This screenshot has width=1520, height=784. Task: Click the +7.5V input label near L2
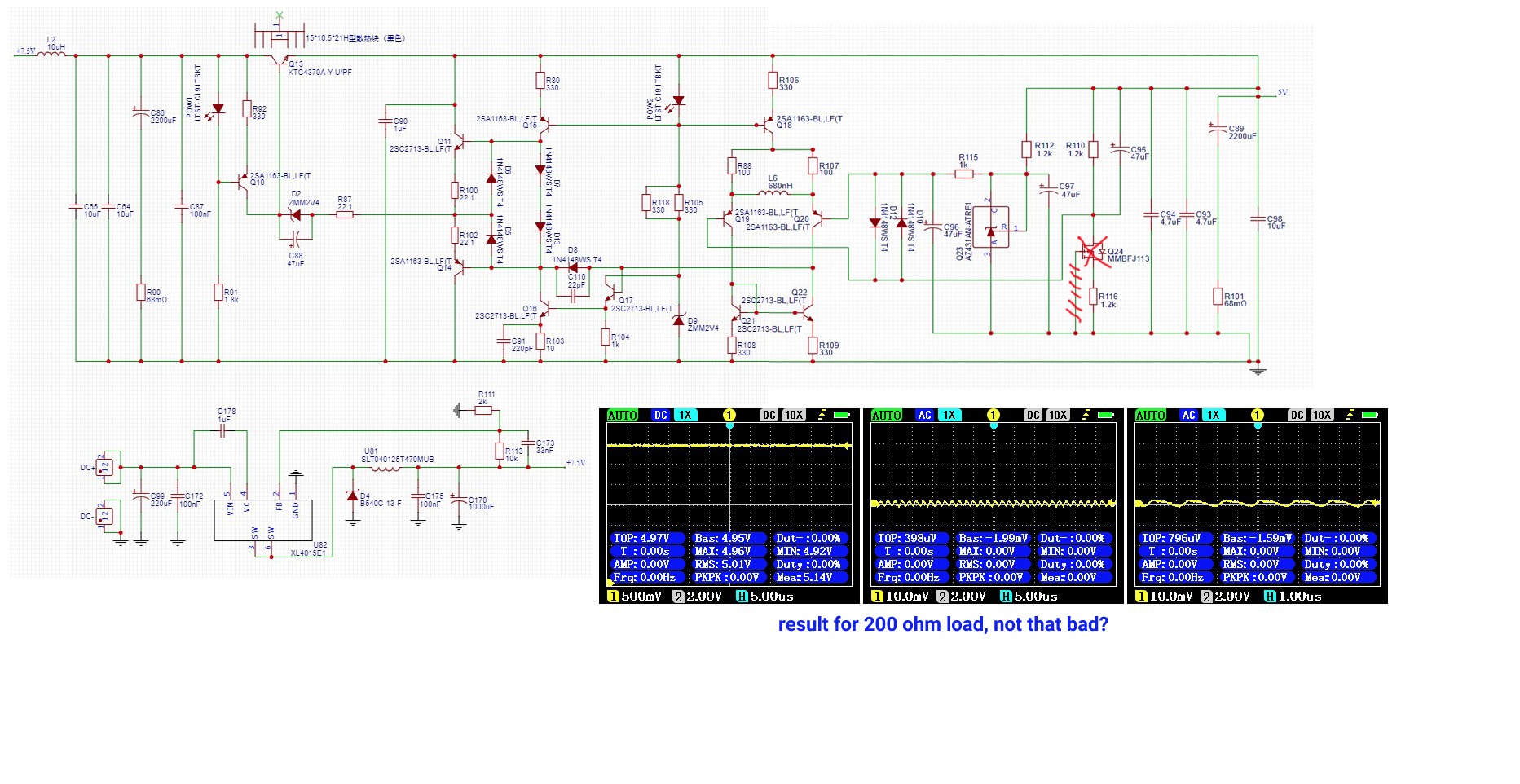click(x=26, y=51)
